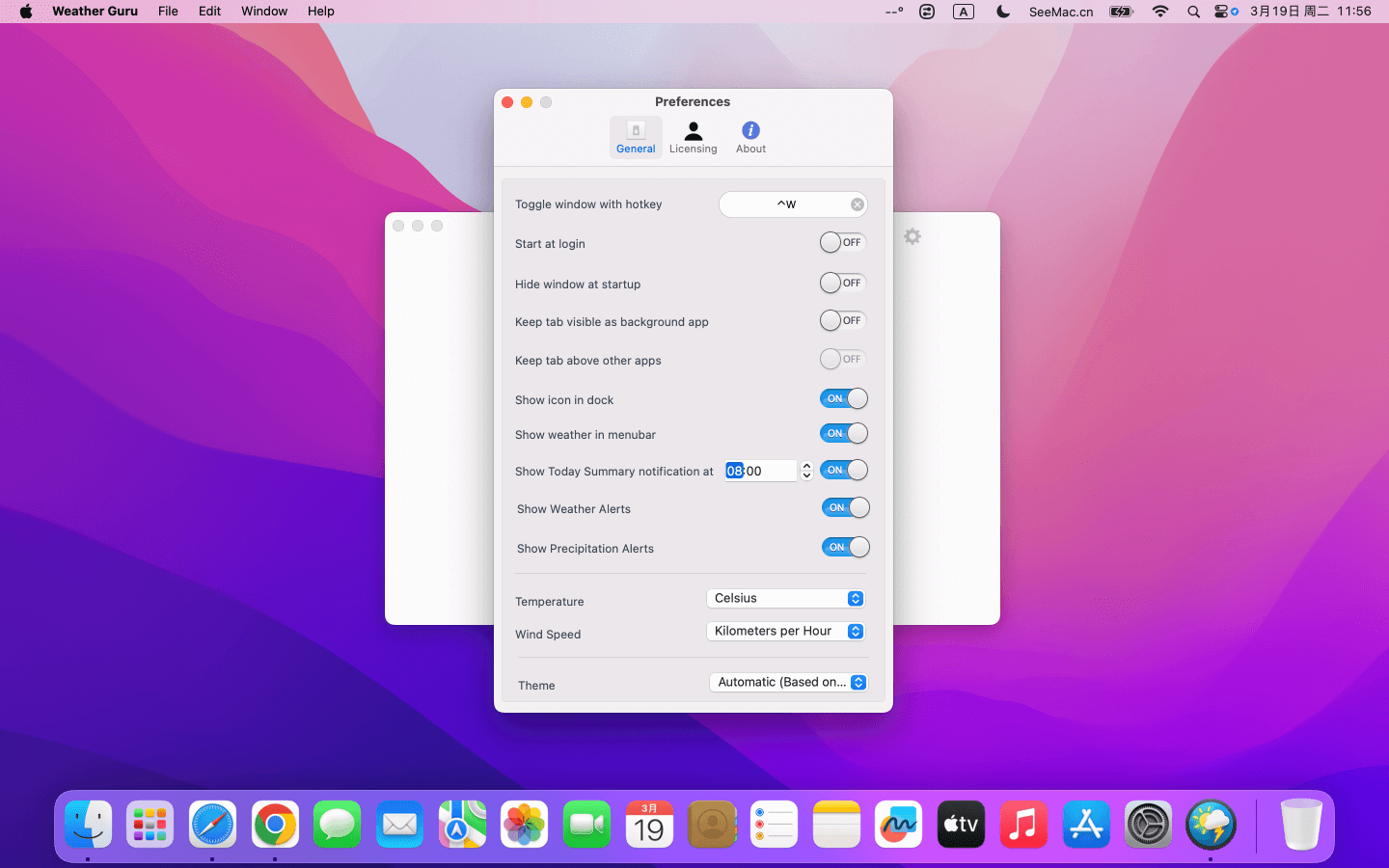Click the gear settings icon
This screenshot has width=1389, height=868.
click(x=912, y=236)
